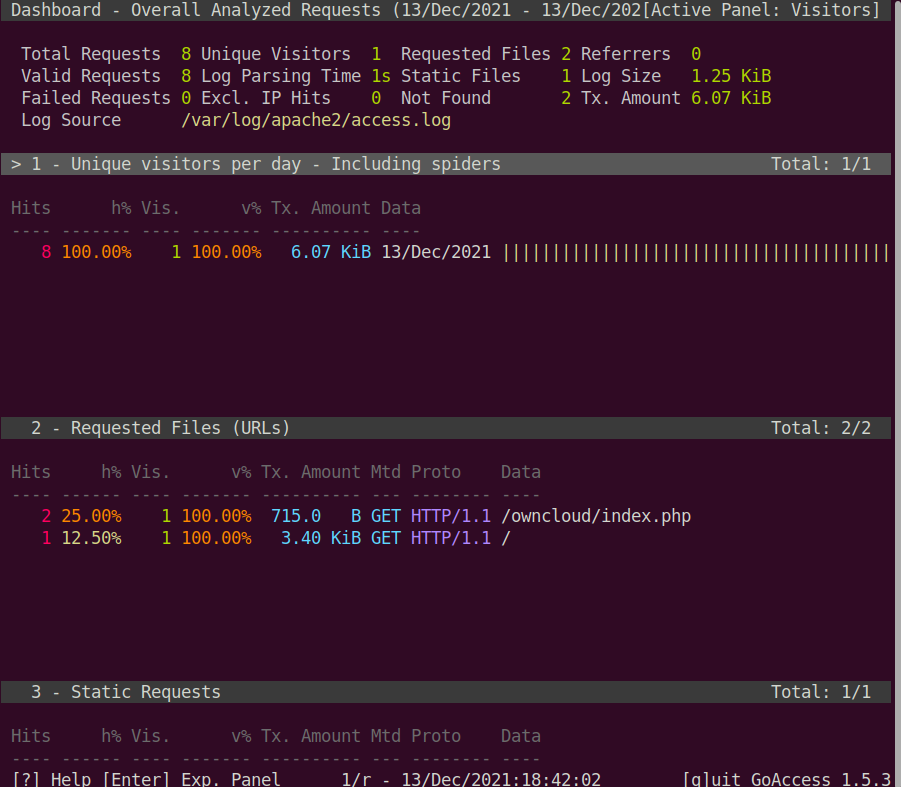Click the HTTP/1.1 protocol of /owncloud/index.php row
901x787 pixels.
(450, 516)
